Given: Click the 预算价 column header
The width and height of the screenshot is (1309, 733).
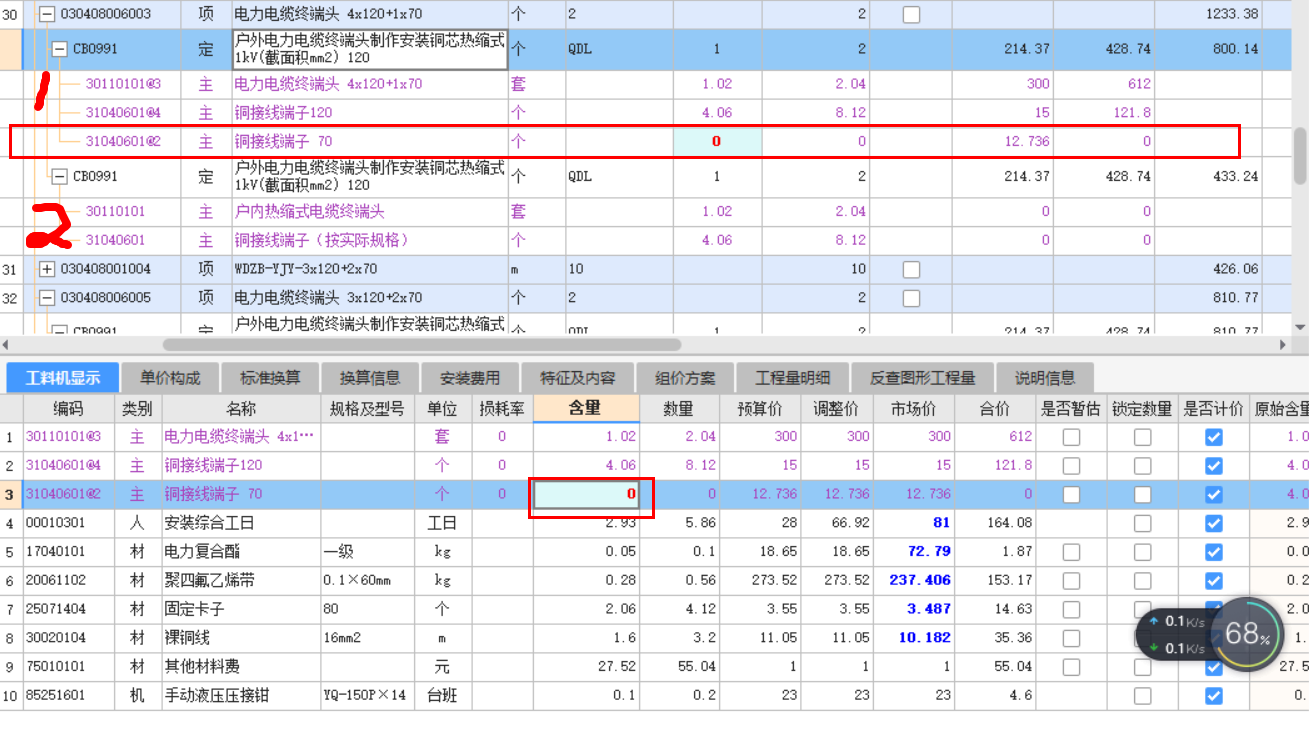Looking at the screenshot, I should click(758, 408).
